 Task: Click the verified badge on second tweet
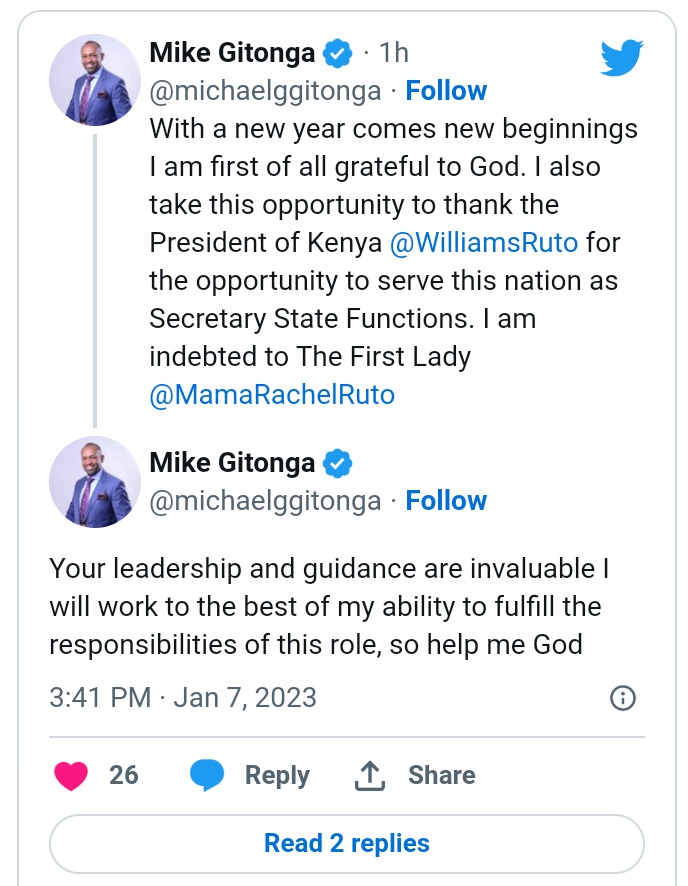(338, 463)
